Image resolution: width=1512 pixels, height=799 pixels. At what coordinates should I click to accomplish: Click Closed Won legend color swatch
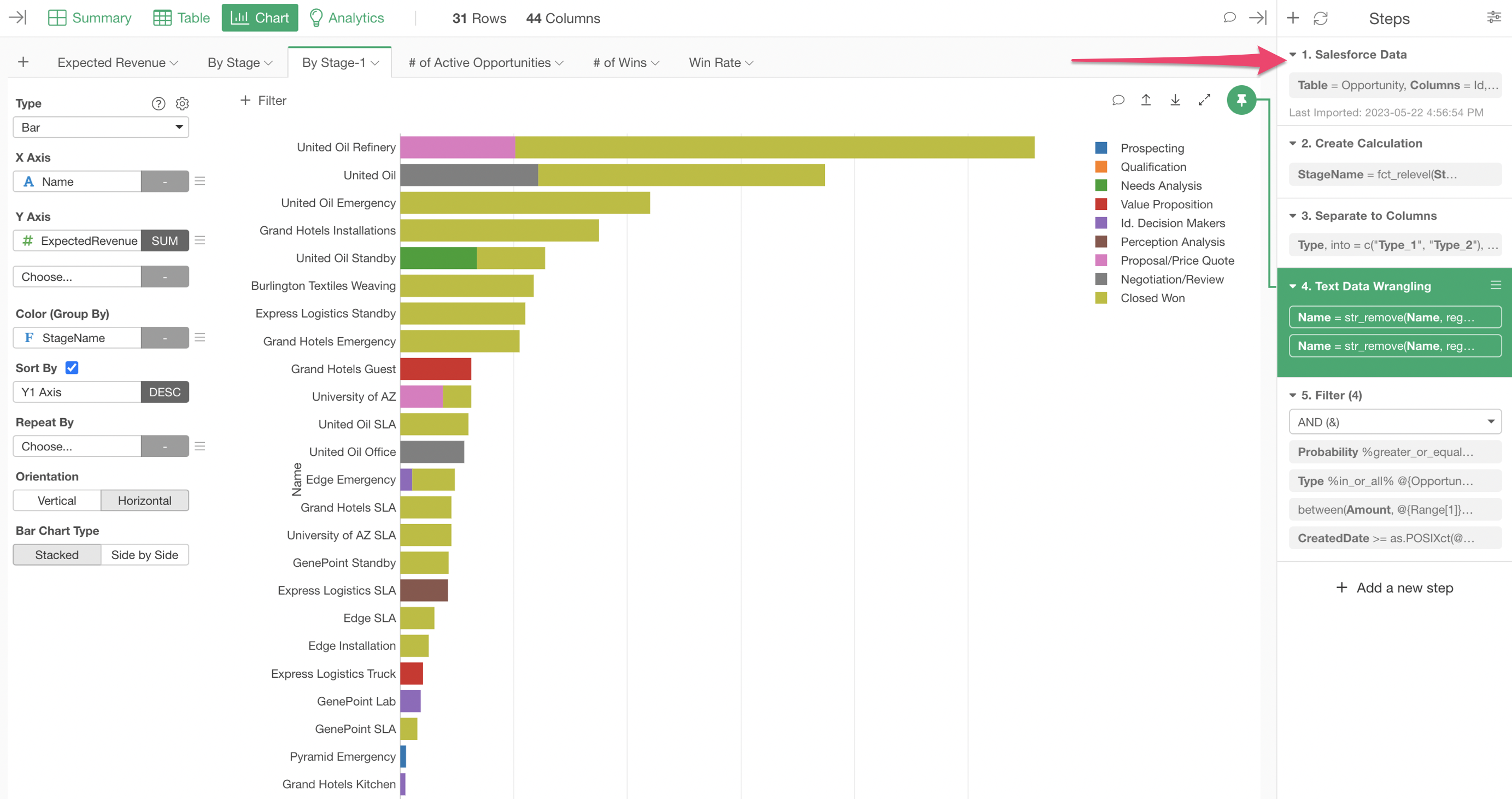pyautogui.click(x=1101, y=298)
